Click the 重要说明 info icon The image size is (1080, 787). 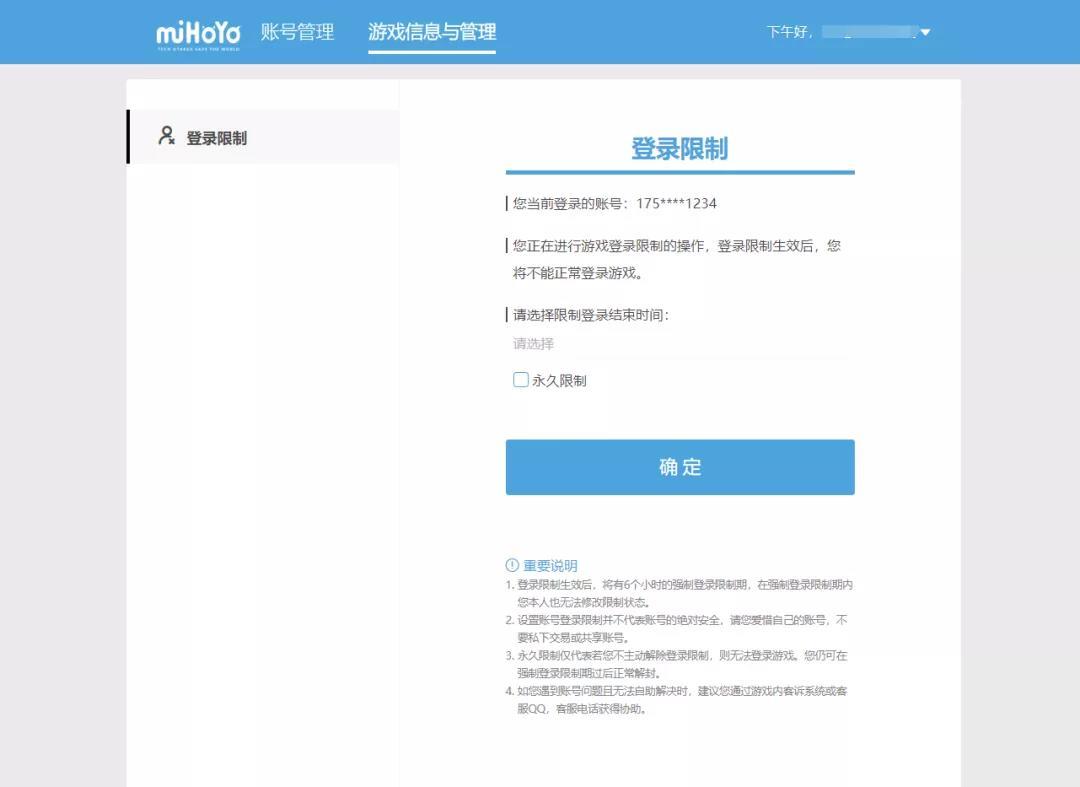pos(512,565)
